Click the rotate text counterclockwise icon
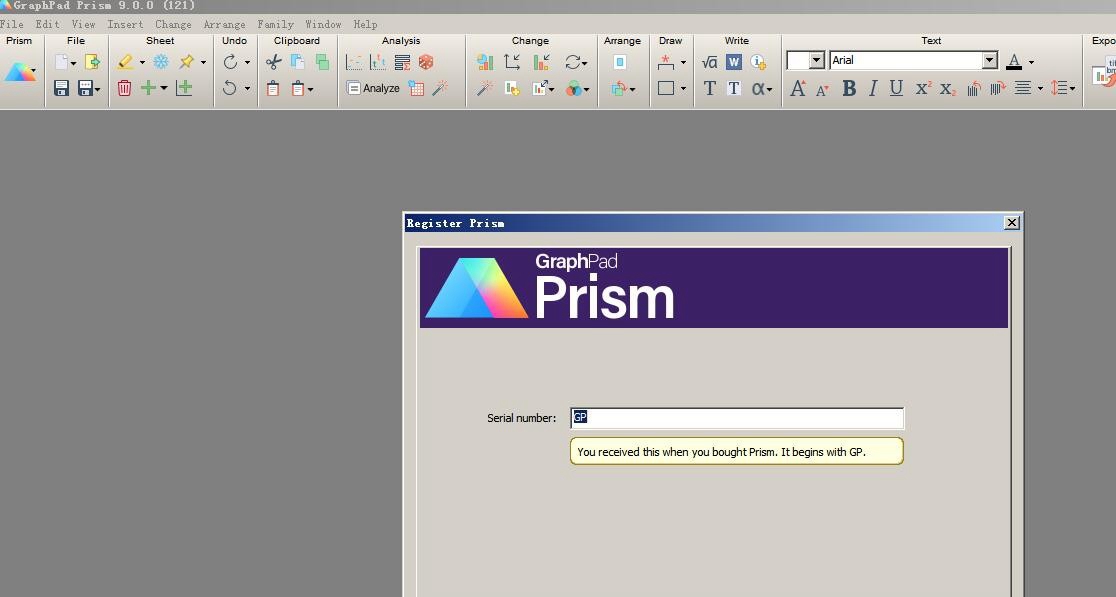This screenshot has width=1116, height=597. pos(974,88)
